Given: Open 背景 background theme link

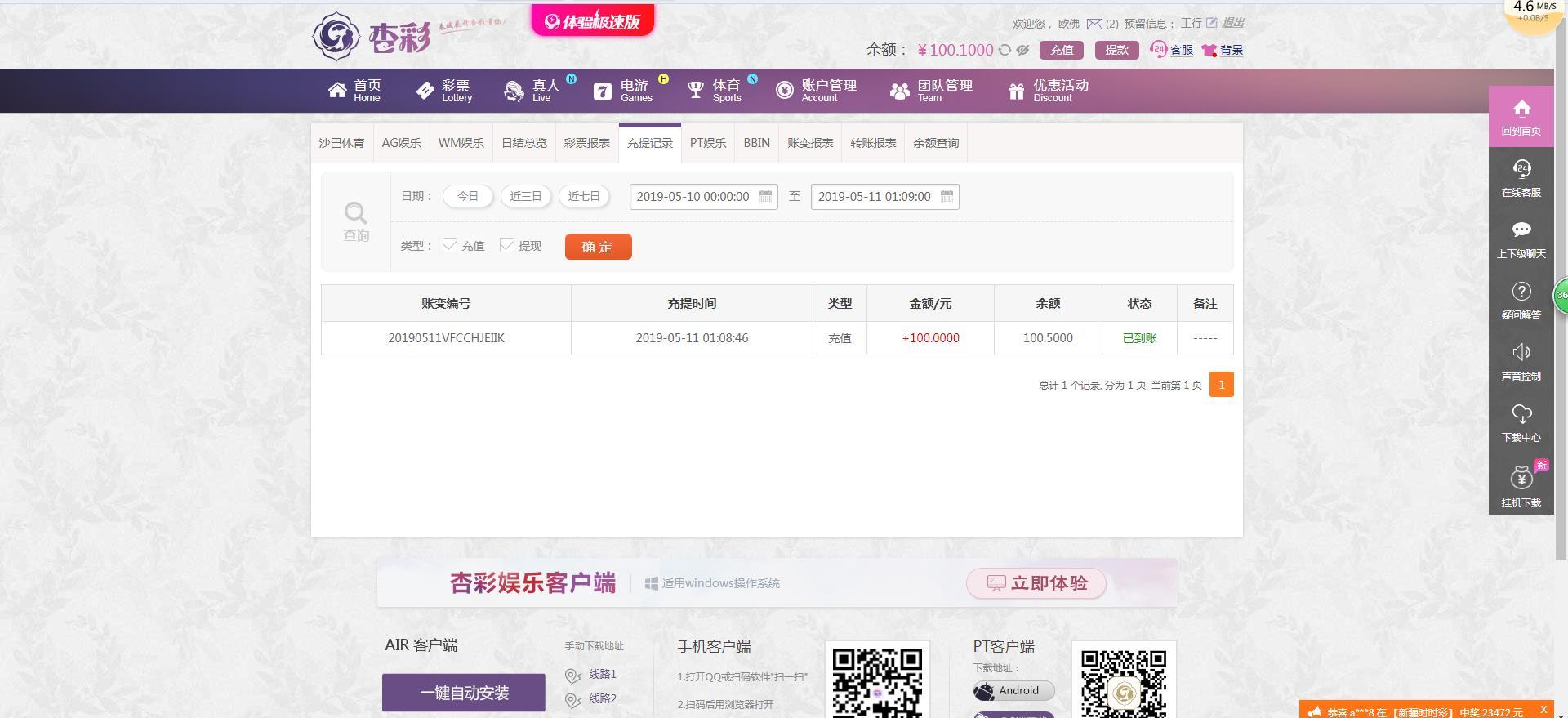Looking at the screenshot, I should 1223,50.
